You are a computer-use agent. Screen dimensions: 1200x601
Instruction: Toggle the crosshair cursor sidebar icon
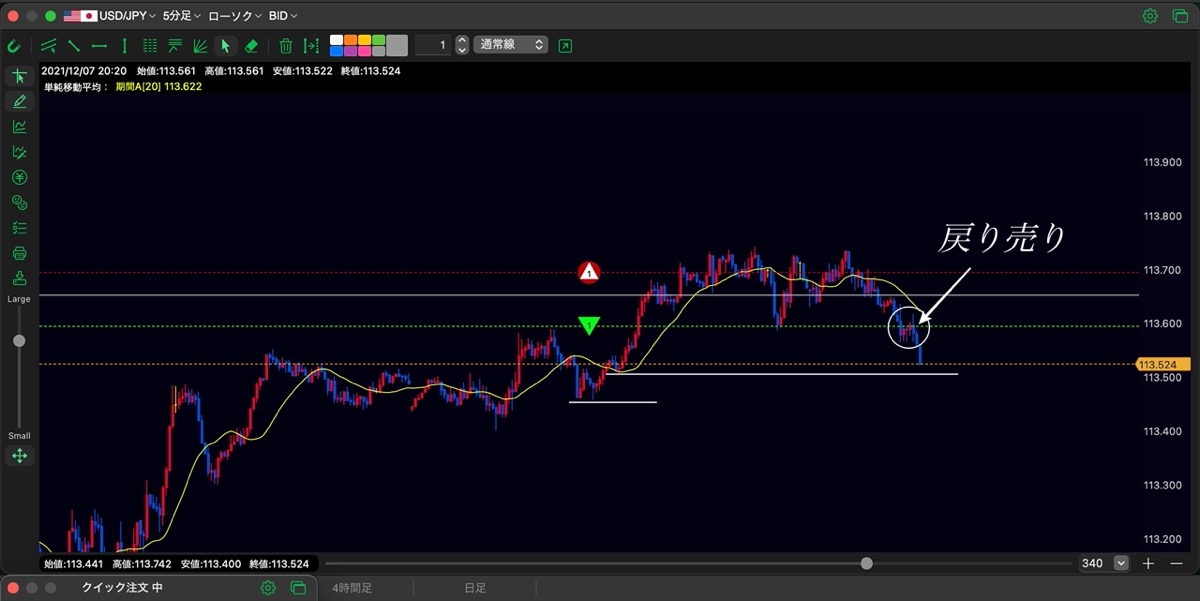coord(19,76)
